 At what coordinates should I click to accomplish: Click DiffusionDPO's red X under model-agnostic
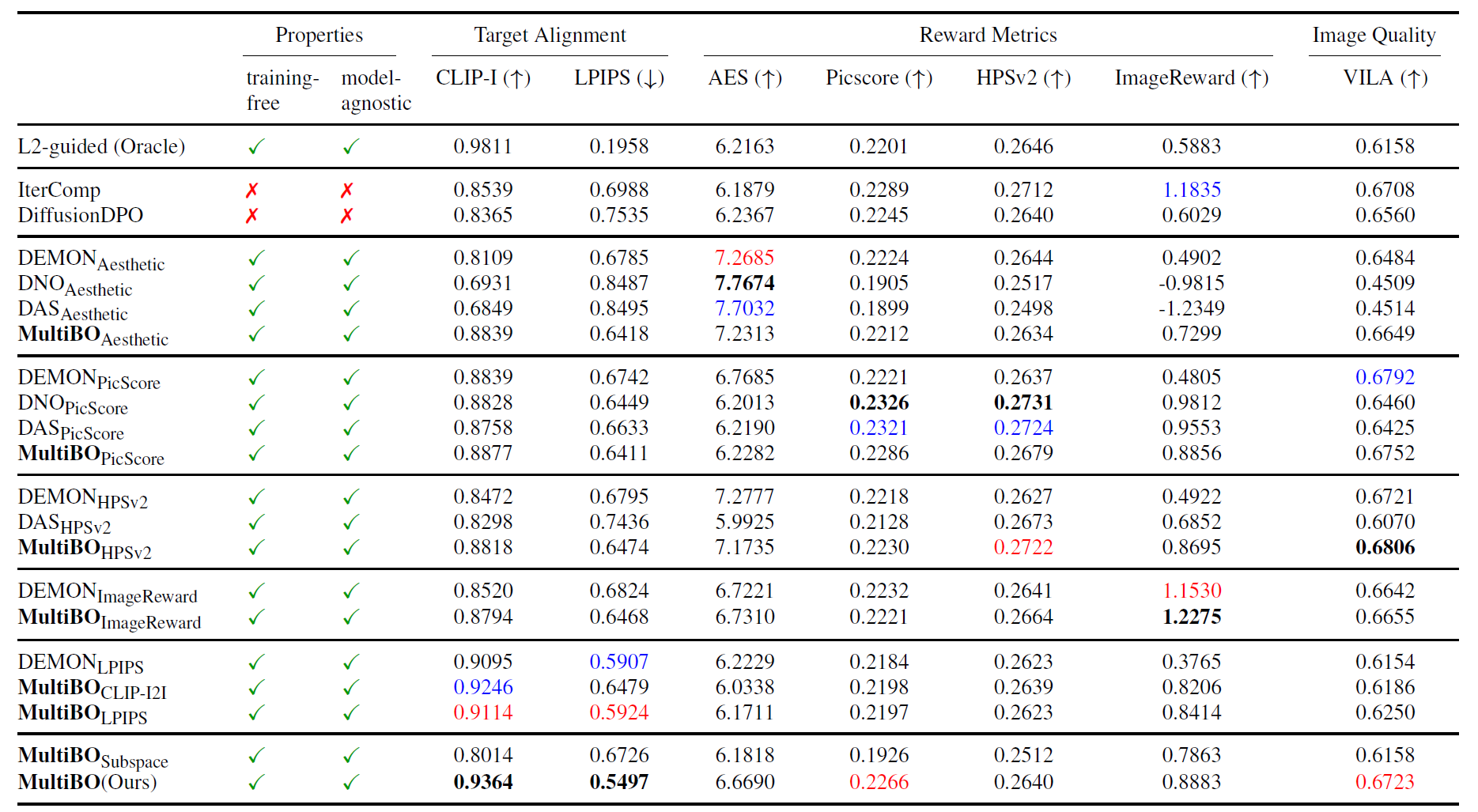pyautogui.click(x=346, y=216)
